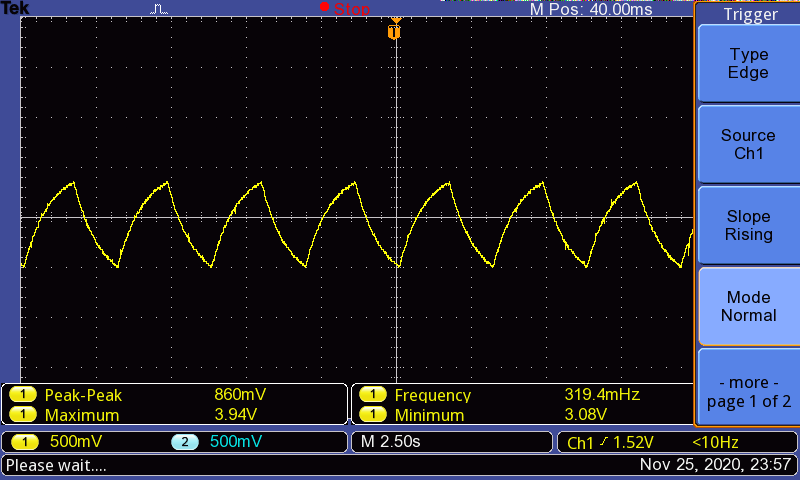Click the Please wait.... status message
Screen dimensions: 800x480
tap(56, 466)
